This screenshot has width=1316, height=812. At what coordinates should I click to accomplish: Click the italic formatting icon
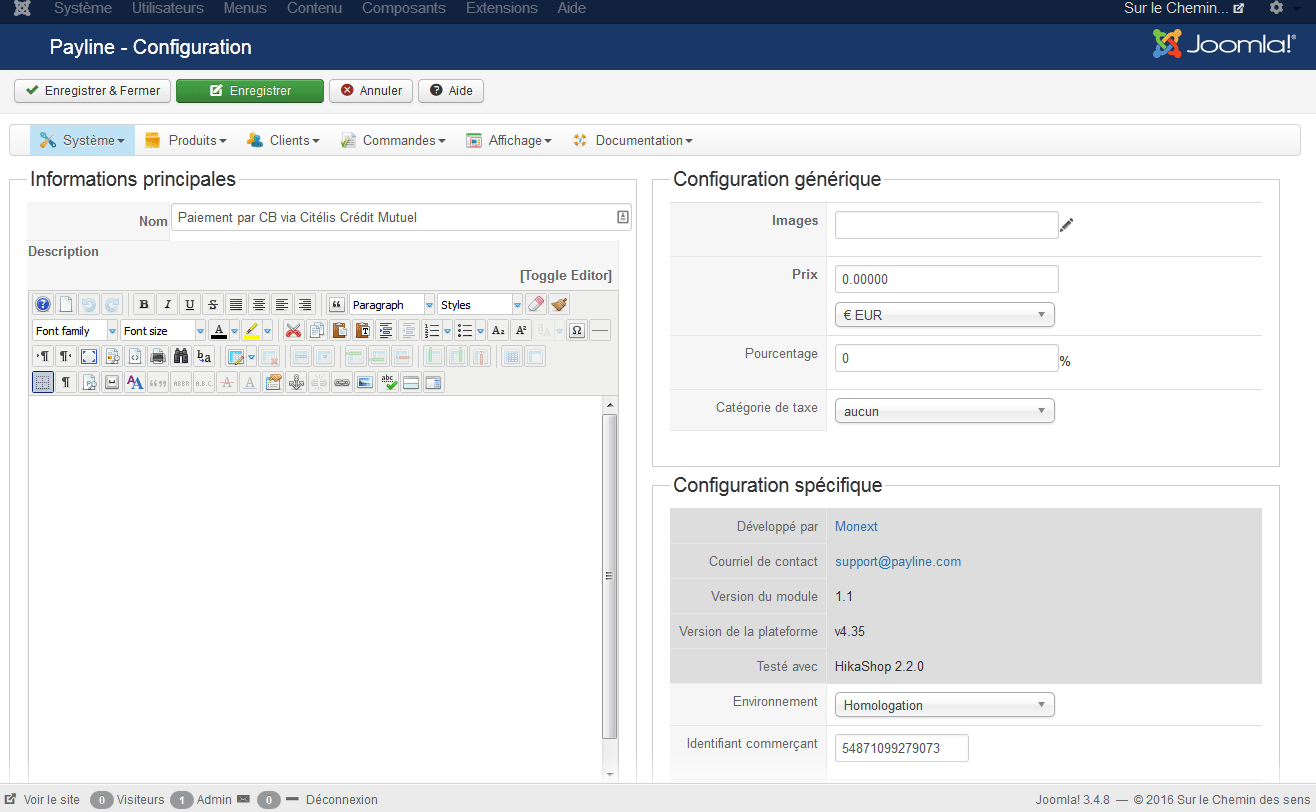(x=167, y=305)
